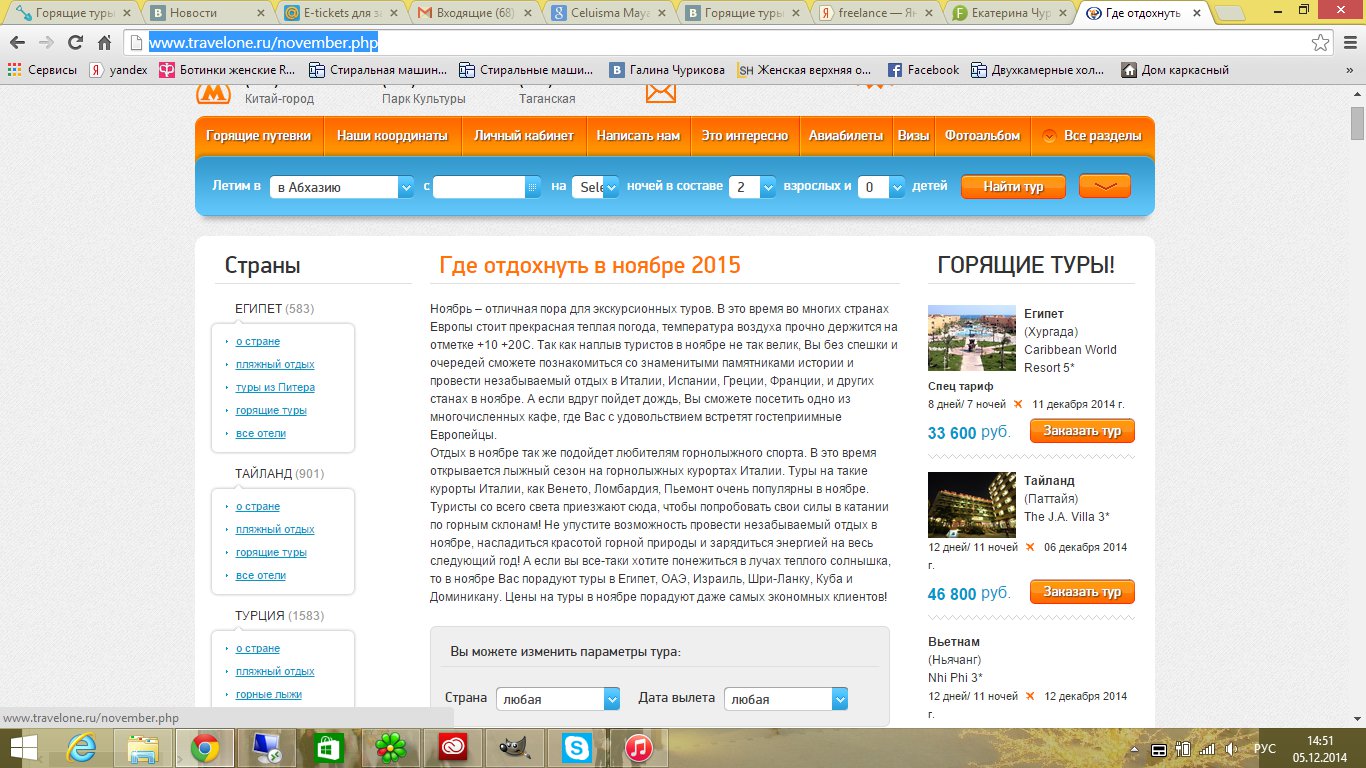This screenshot has width=1366, height=768.
Task: Switch to the 'Входящие (68)' Gmail tab
Action: coord(474,13)
